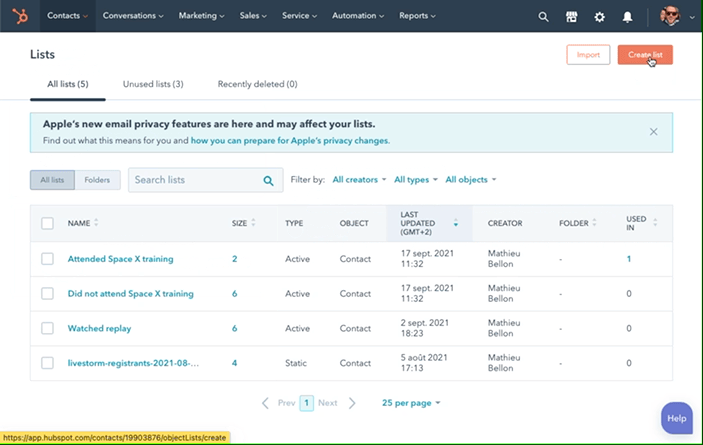The height and width of the screenshot is (445, 703).
Task: Open the All objects filter
Action: click(x=471, y=180)
